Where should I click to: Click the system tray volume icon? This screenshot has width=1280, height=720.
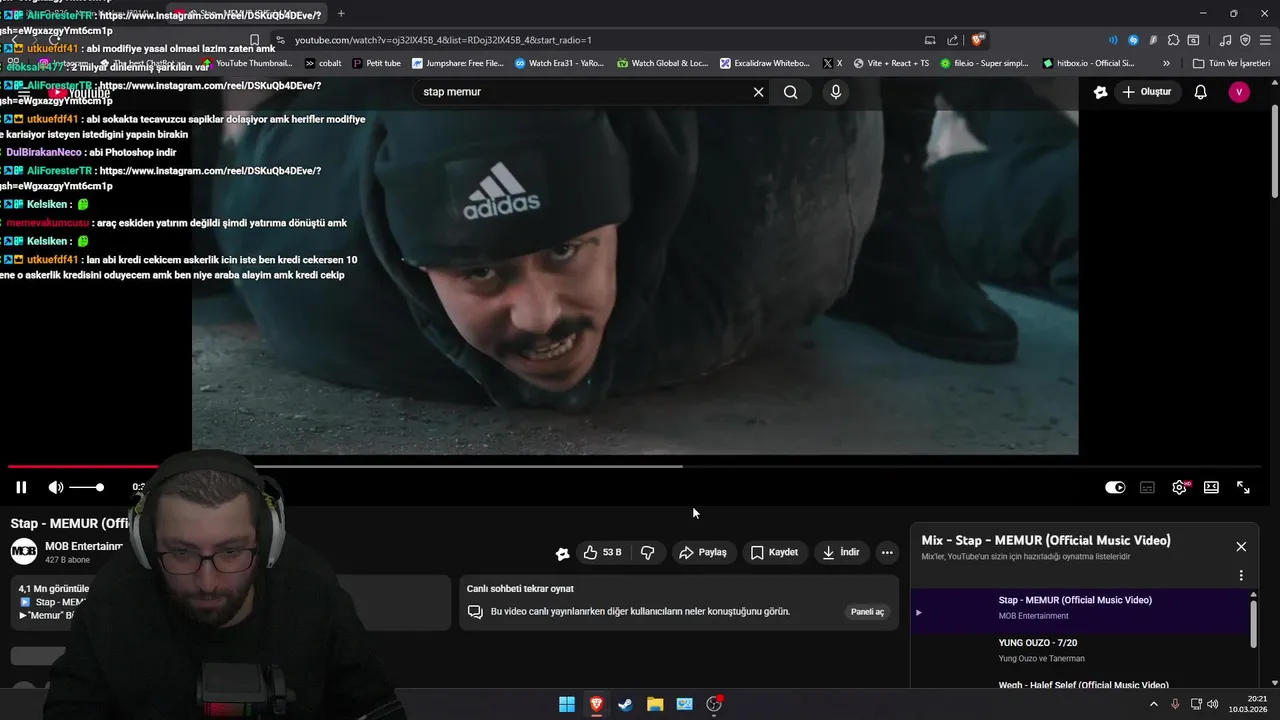tap(1212, 704)
